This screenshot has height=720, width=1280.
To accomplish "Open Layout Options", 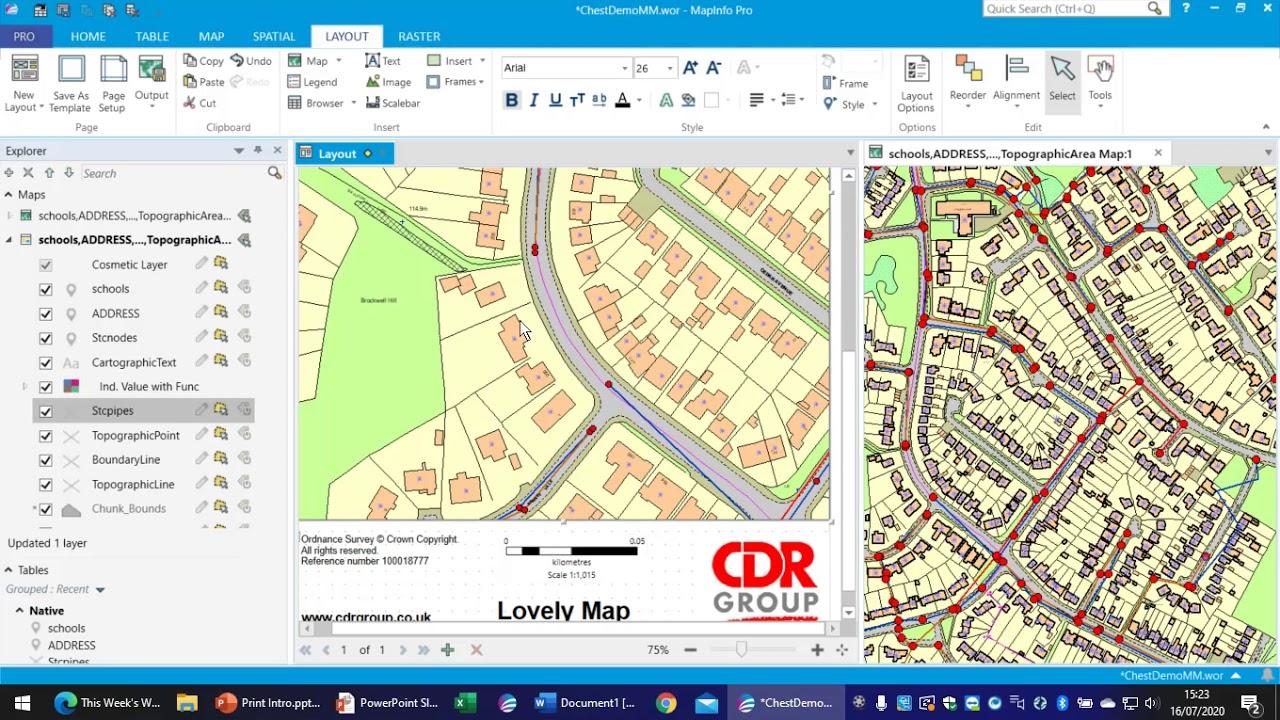I will (x=915, y=82).
